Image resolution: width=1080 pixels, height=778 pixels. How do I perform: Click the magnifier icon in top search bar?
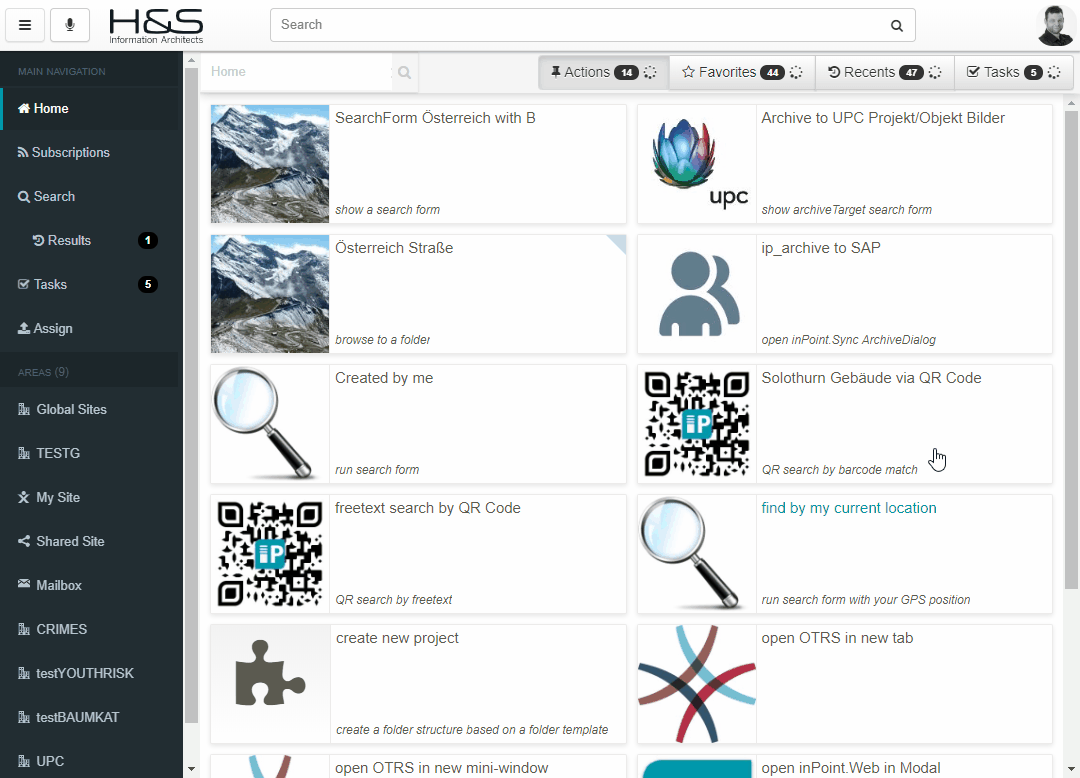click(897, 26)
